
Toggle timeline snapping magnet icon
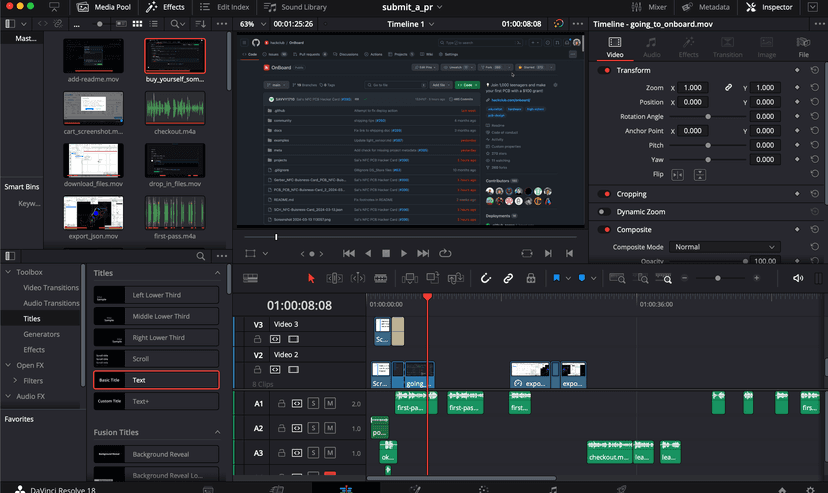486,278
